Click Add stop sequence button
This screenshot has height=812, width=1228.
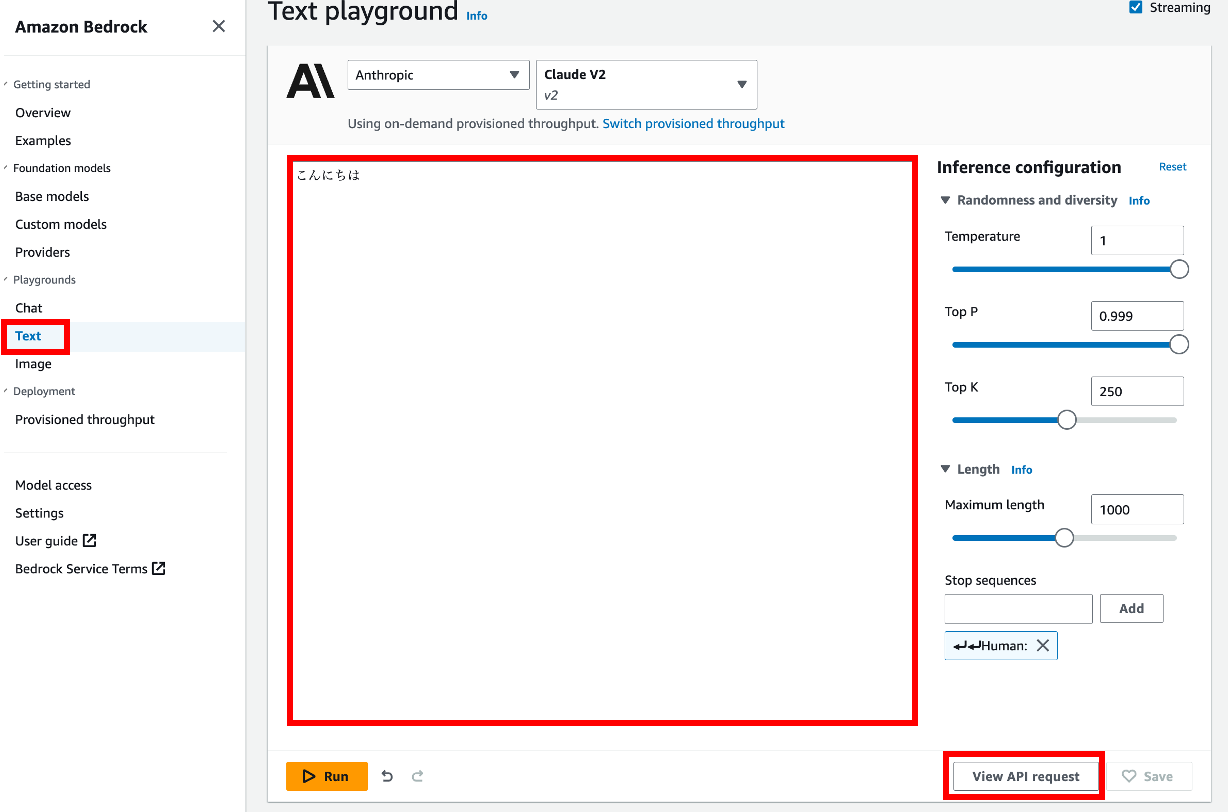pyautogui.click(x=1132, y=608)
